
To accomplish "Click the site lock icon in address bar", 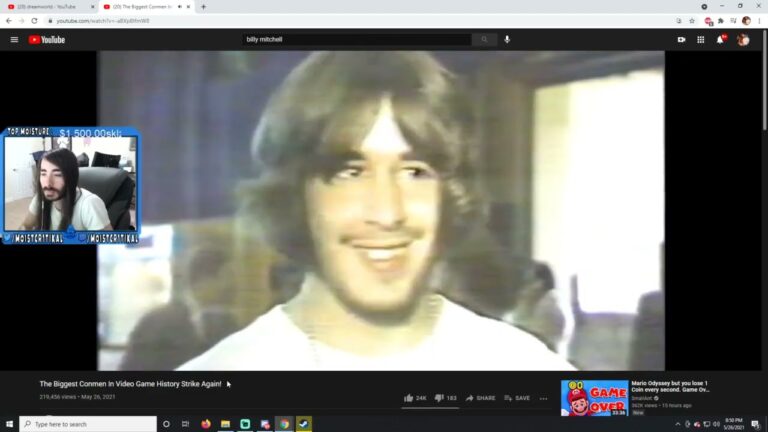I will click(x=50, y=21).
